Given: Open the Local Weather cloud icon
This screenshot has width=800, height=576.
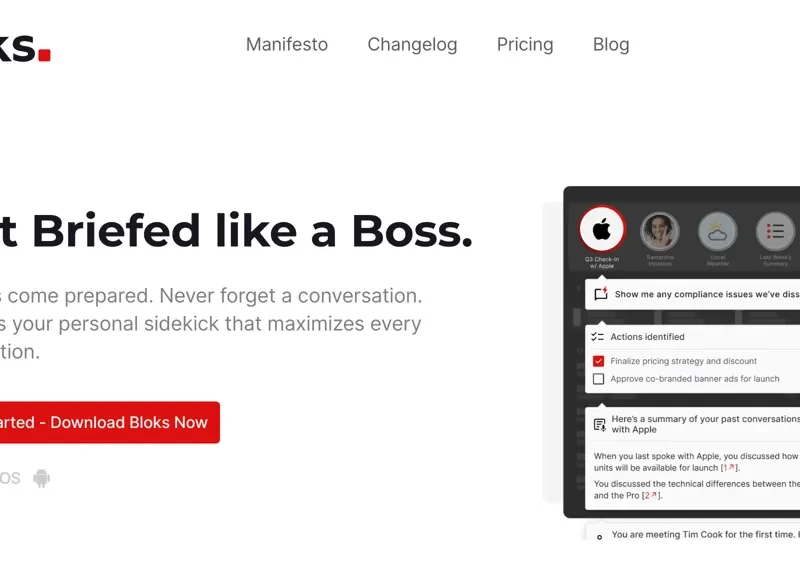Looking at the screenshot, I should click(x=717, y=231).
